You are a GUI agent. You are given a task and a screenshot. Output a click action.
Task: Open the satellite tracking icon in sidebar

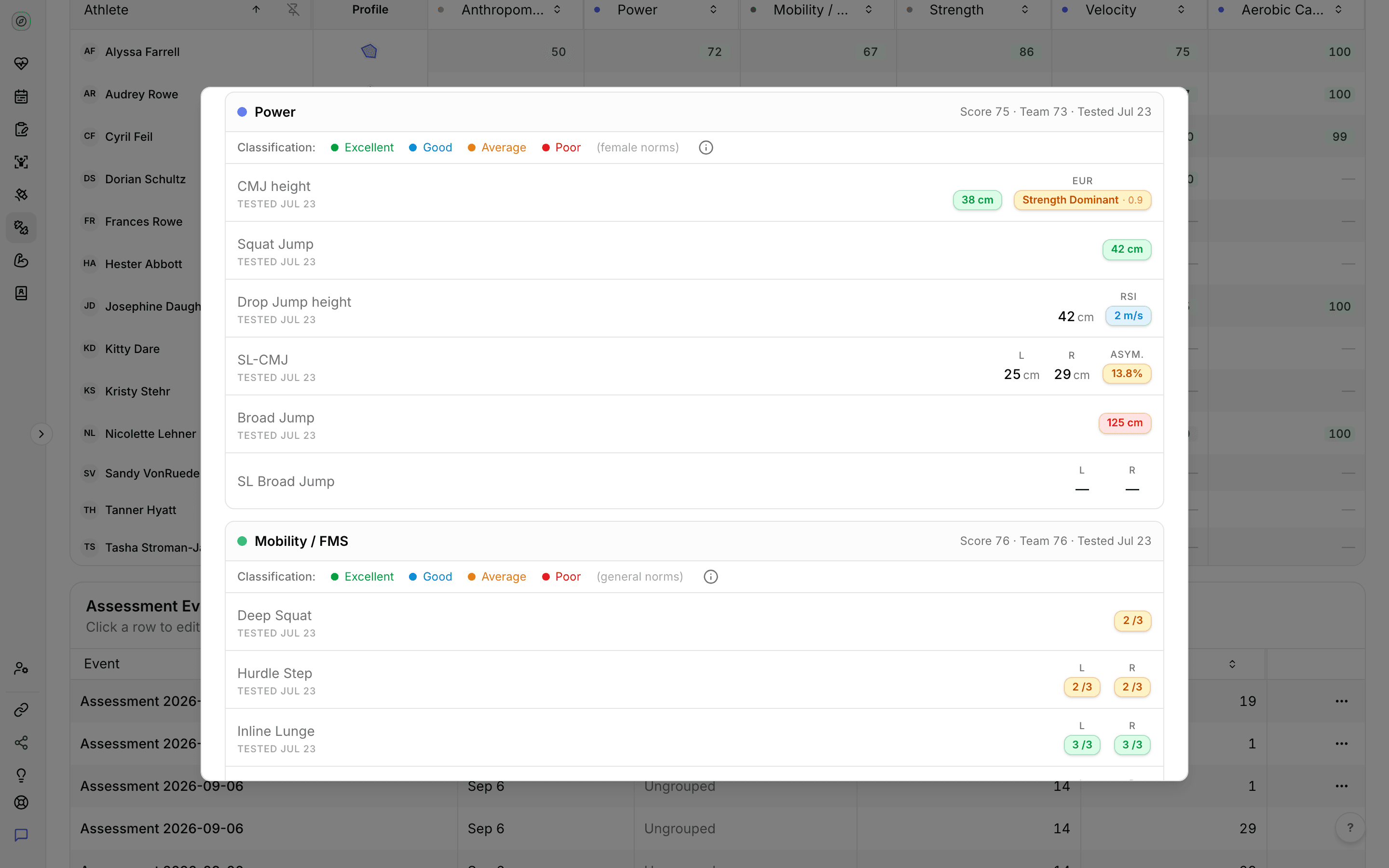click(x=21, y=195)
